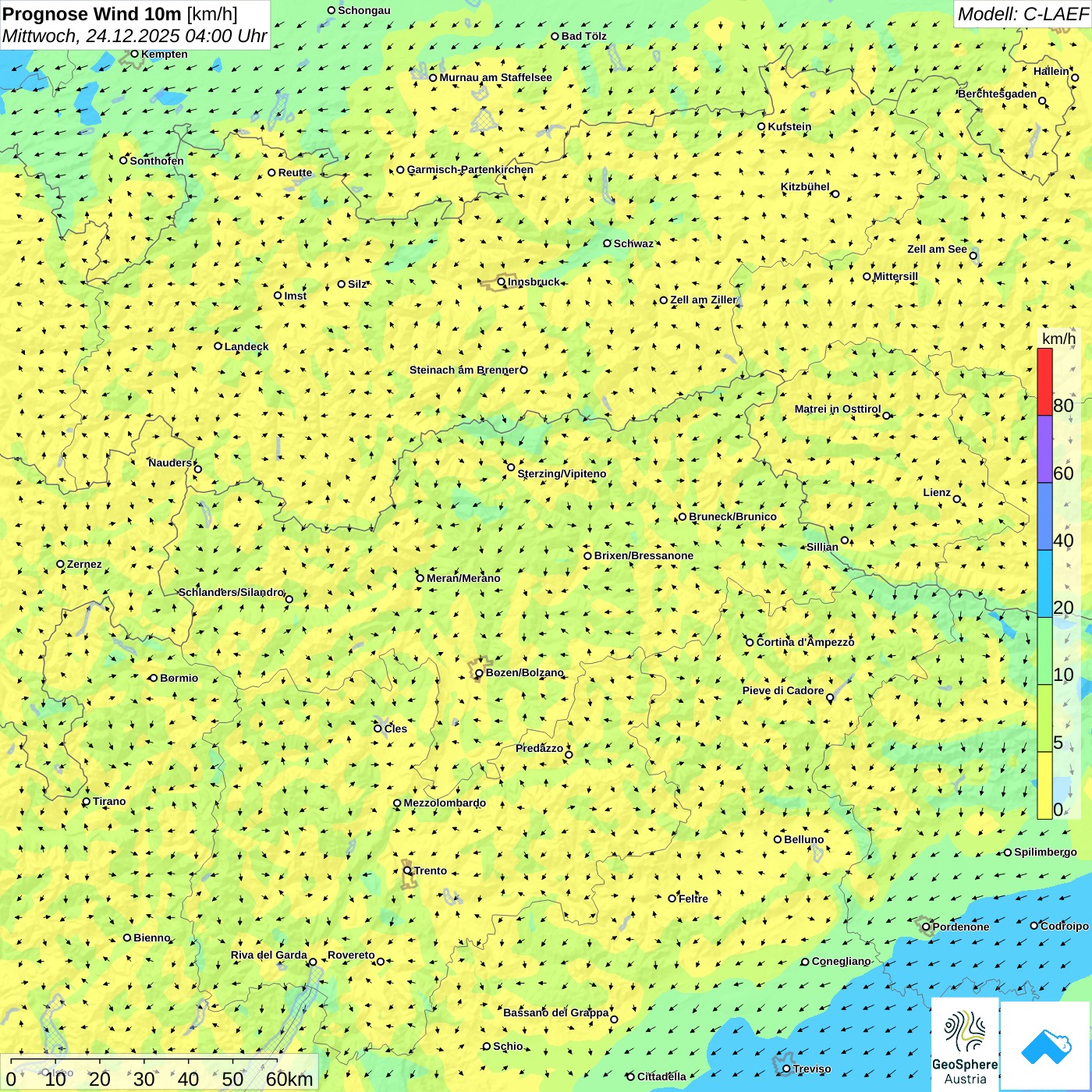Image resolution: width=1092 pixels, height=1092 pixels.
Task: Click the 'Sillian' label
Action: (x=822, y=547)
